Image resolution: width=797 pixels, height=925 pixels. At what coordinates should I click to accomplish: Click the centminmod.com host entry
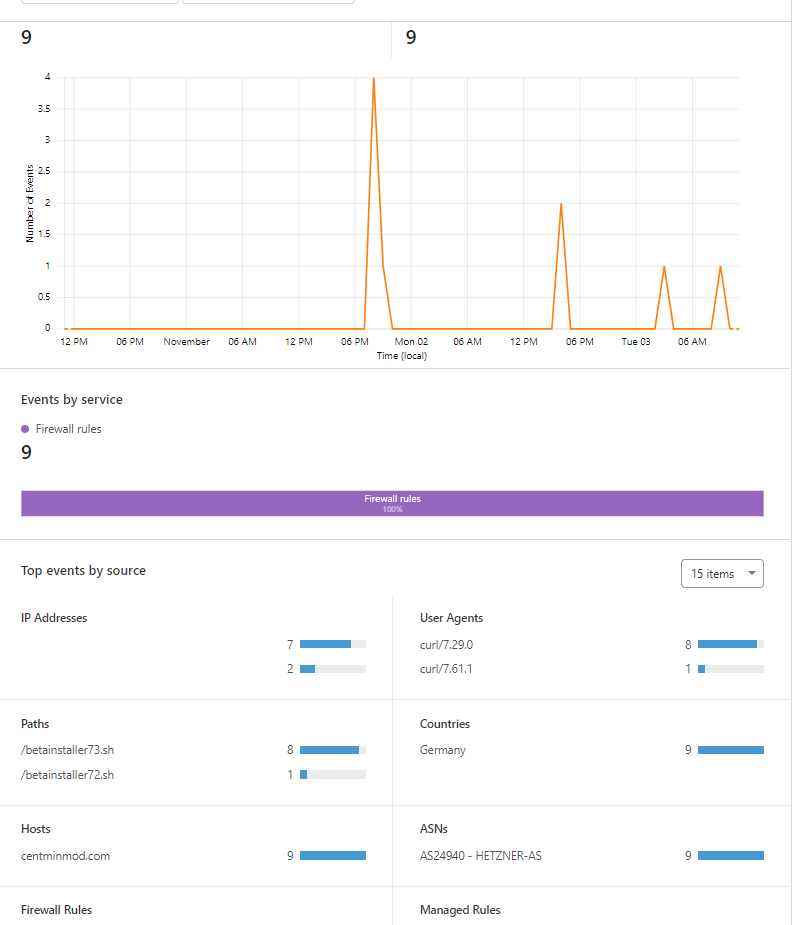[65, 855]
